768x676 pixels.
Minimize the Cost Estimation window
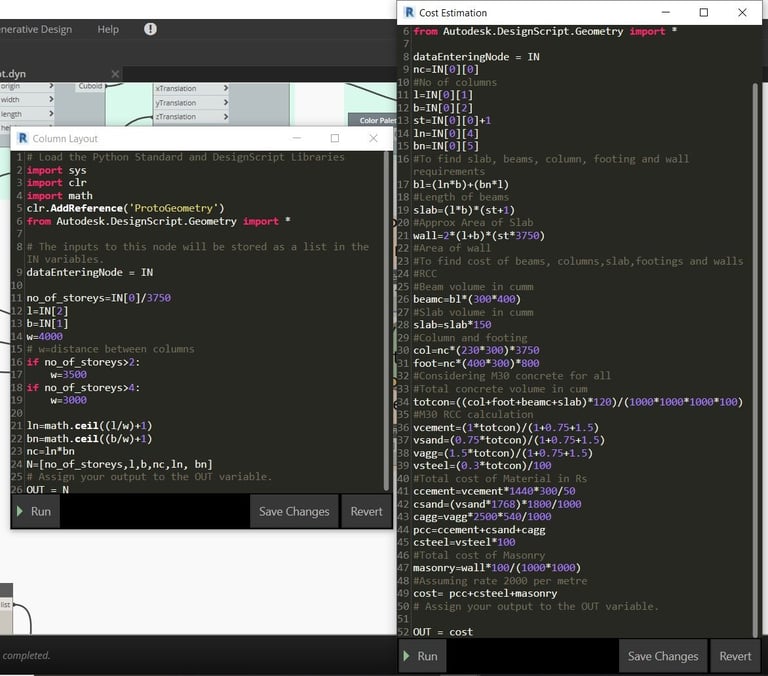tap(666, 12)
